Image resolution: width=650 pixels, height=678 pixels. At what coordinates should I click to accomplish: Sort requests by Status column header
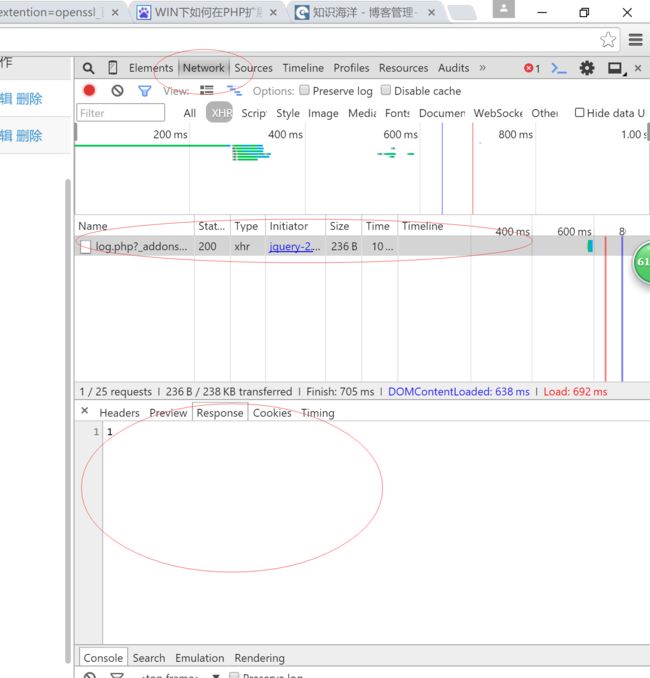coord(211,226)
